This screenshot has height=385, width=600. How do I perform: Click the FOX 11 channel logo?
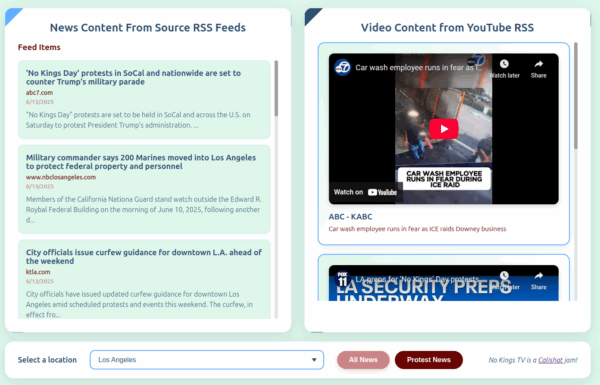click(x=342, y=279)
